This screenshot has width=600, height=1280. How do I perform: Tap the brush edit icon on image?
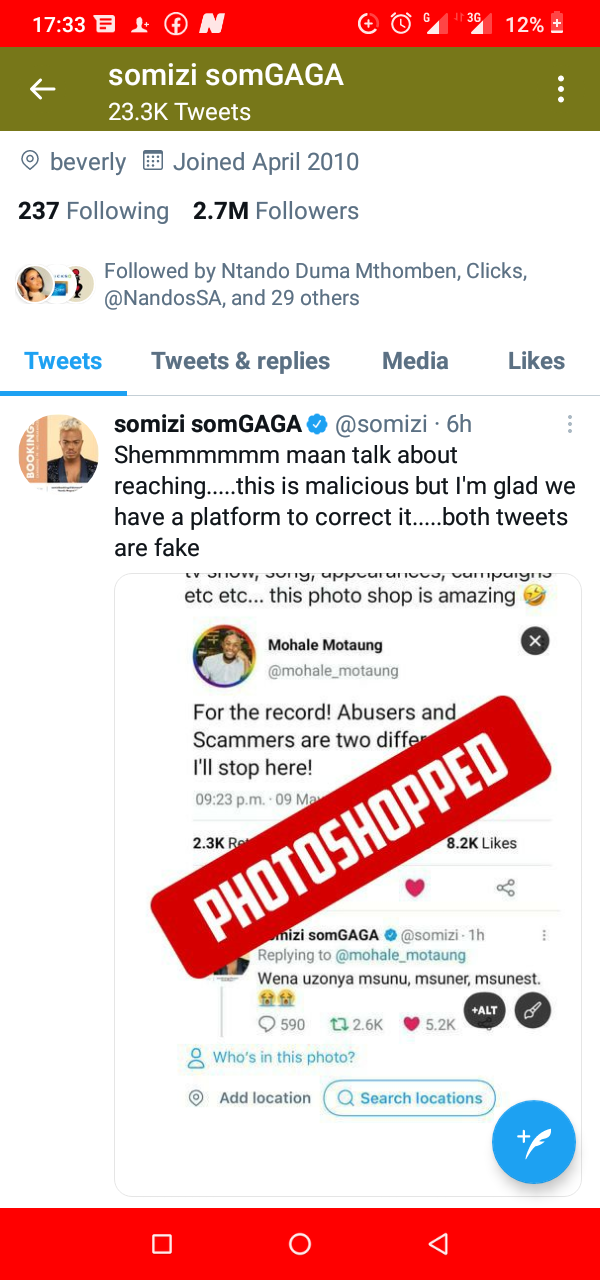pyautogui.click(x=533, y=1010)
